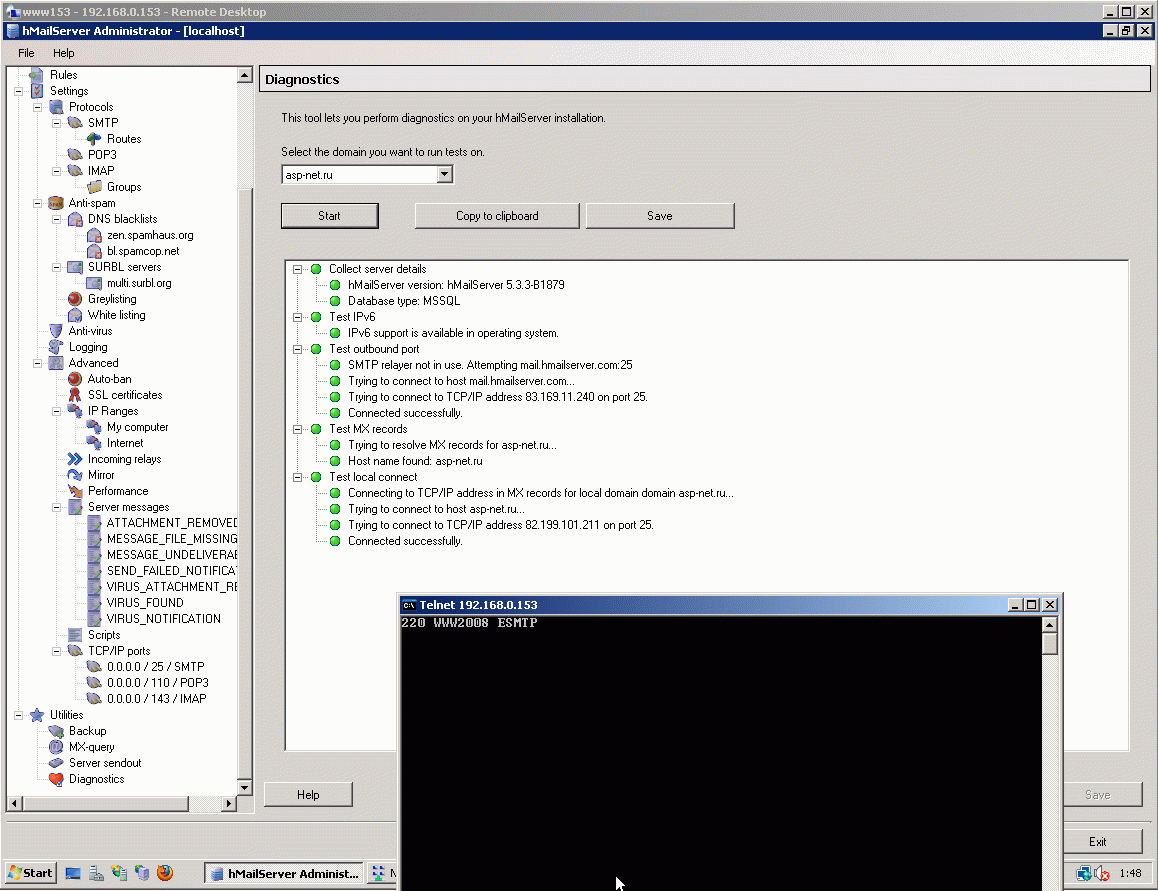Select the Settings checklist icon
This screenshot has height=891, width=1158.
pos(37,91)
